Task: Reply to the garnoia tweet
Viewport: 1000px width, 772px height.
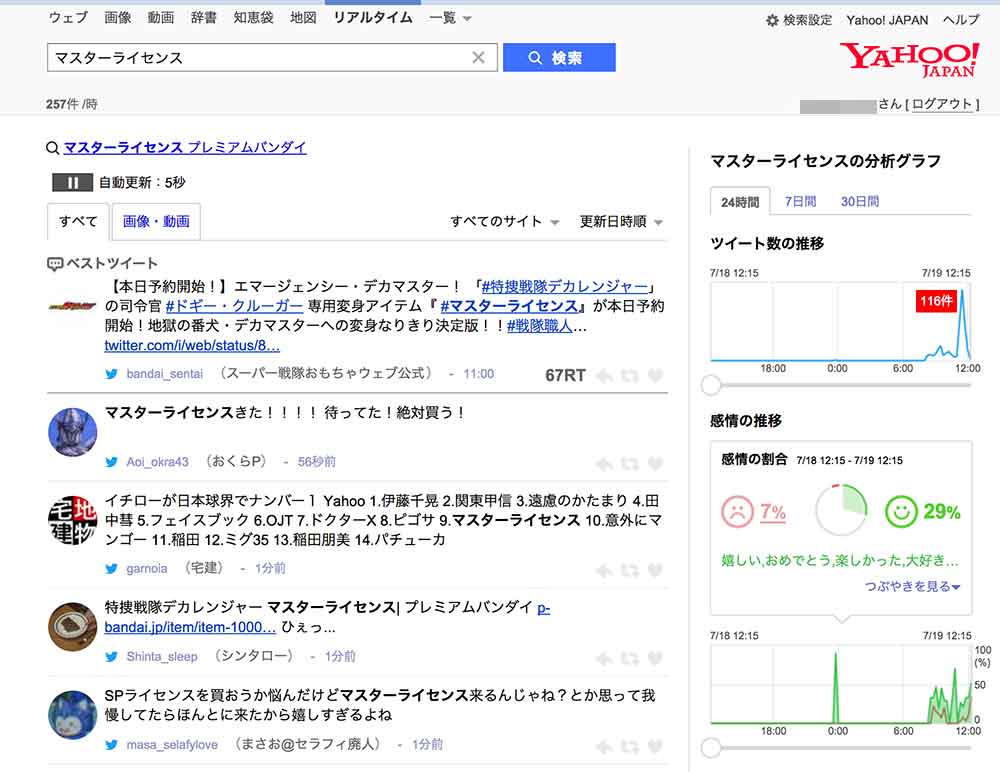Action: [604, 570]
